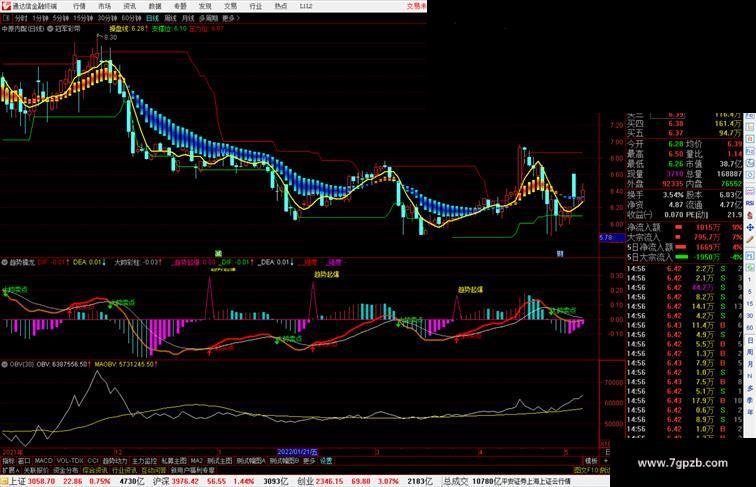
Task: Click the highlighted date 2022/01/21 marker
Action: coord(297,452)
